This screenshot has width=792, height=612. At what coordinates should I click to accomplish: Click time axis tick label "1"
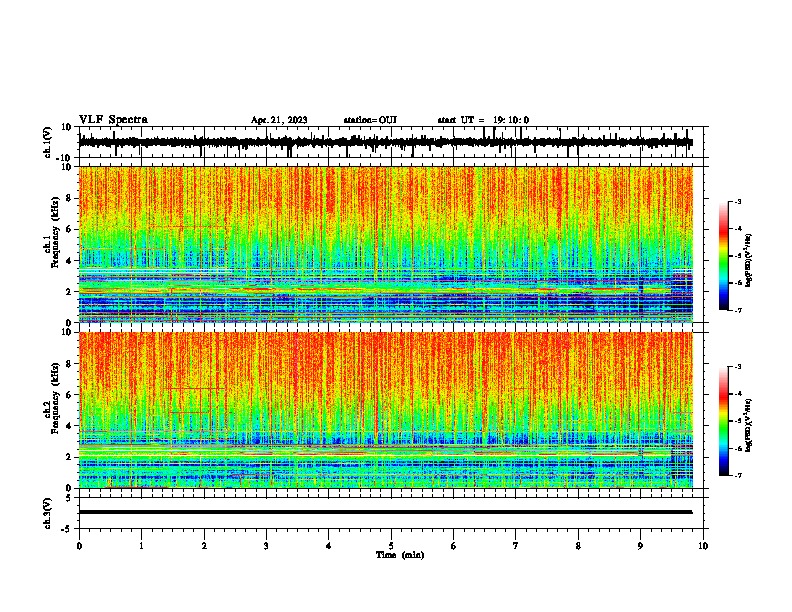point(141,546)
